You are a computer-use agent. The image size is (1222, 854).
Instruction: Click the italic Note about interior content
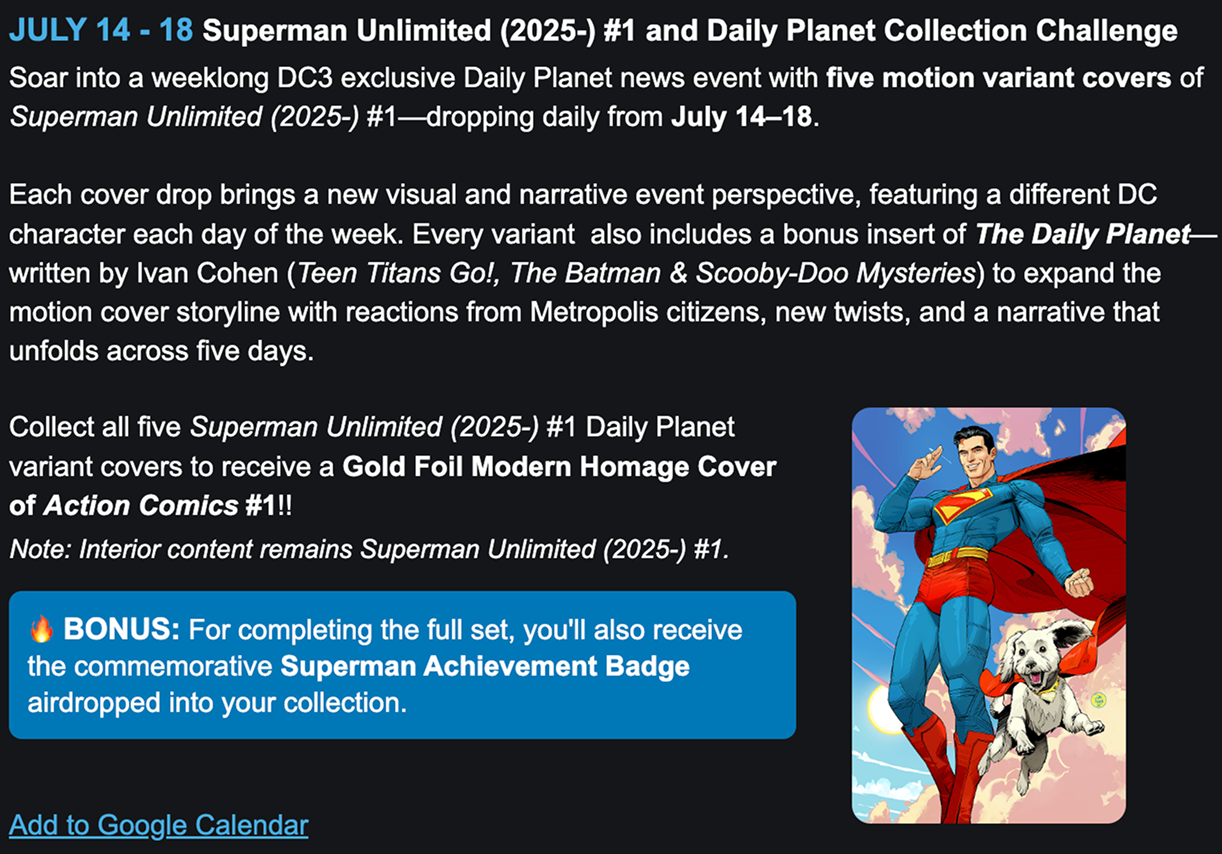(368, 549)
